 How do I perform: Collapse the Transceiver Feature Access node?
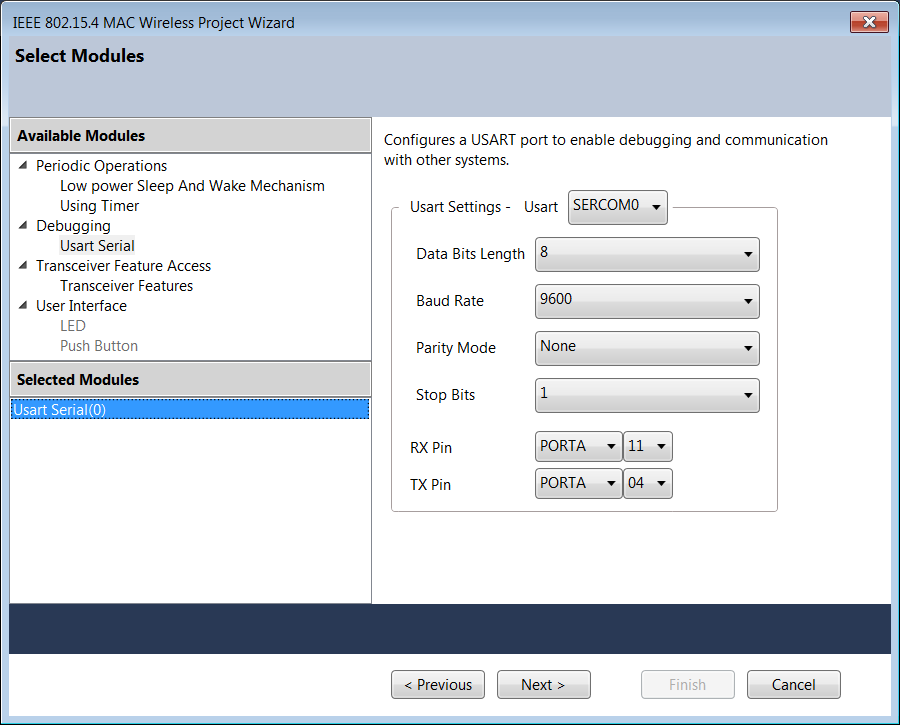[23, 266]
